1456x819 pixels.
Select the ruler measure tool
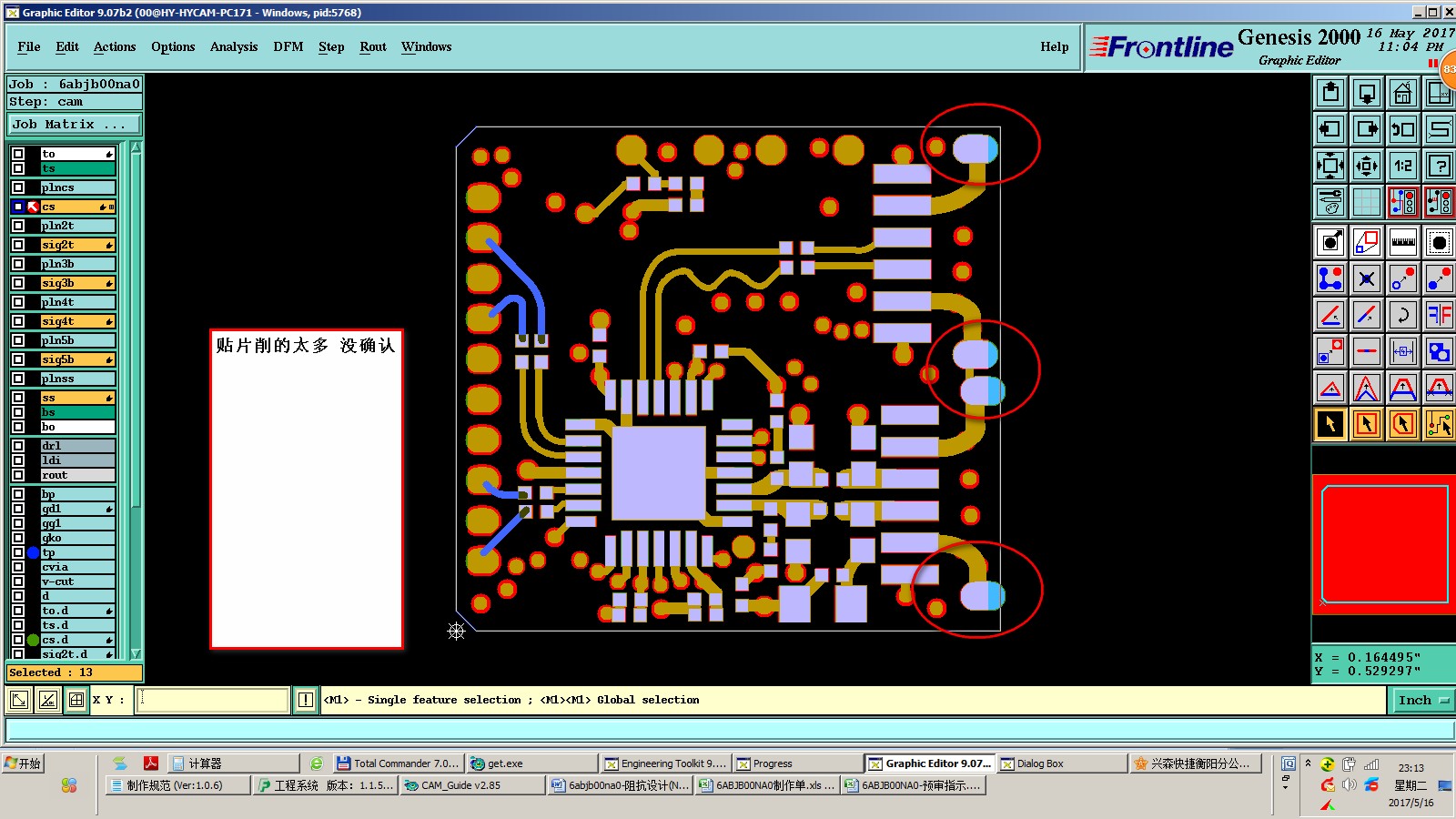(x=1402, y=242)
